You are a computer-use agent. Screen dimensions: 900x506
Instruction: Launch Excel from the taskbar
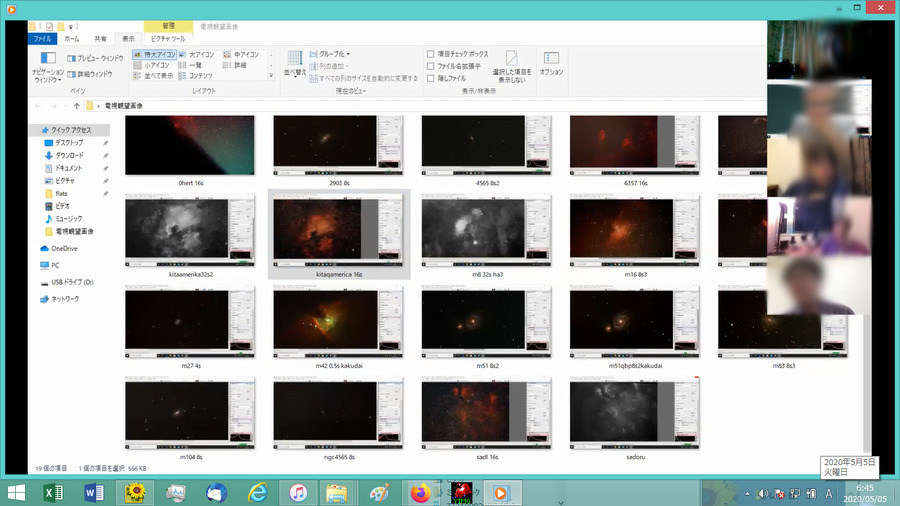[53, 493]
